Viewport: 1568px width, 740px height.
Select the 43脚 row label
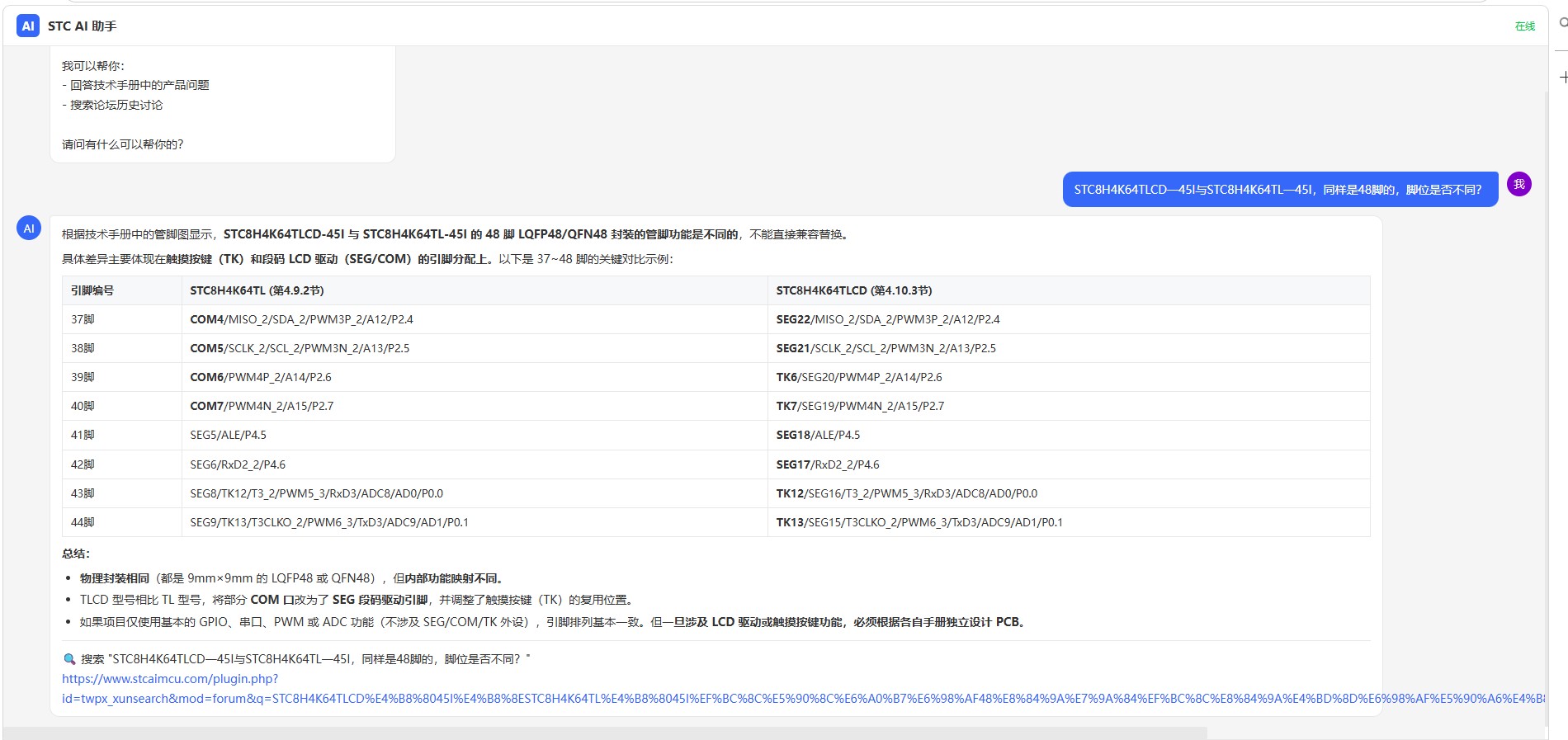(83, 493)
